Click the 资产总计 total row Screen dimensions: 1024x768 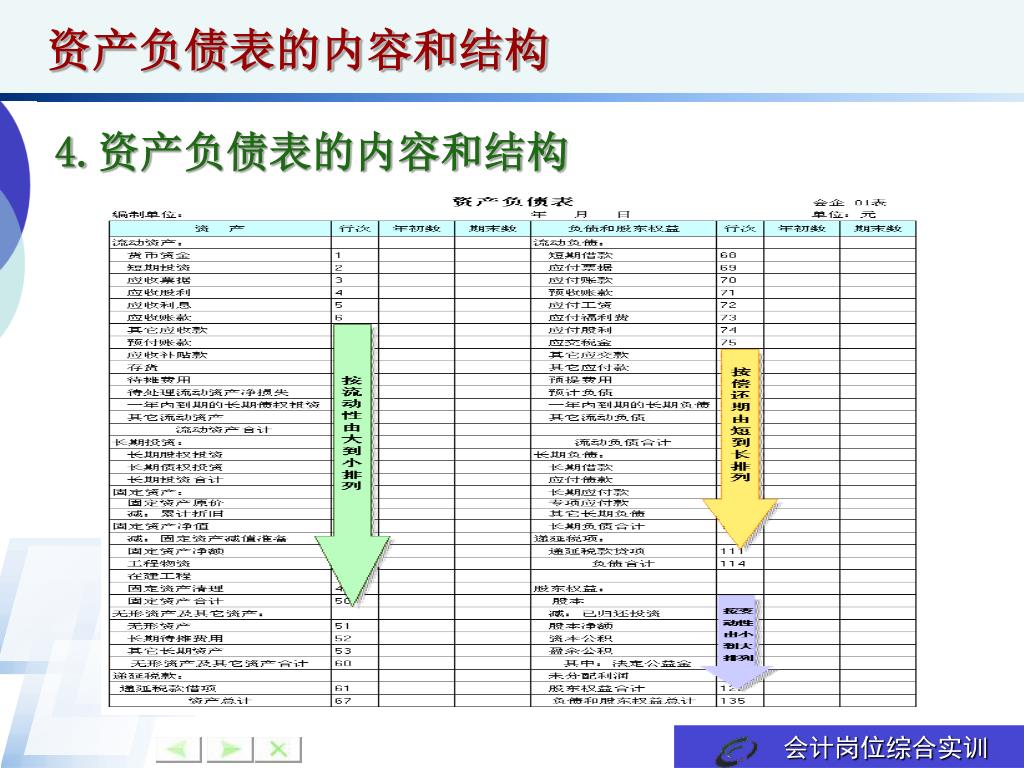[219, 700]
